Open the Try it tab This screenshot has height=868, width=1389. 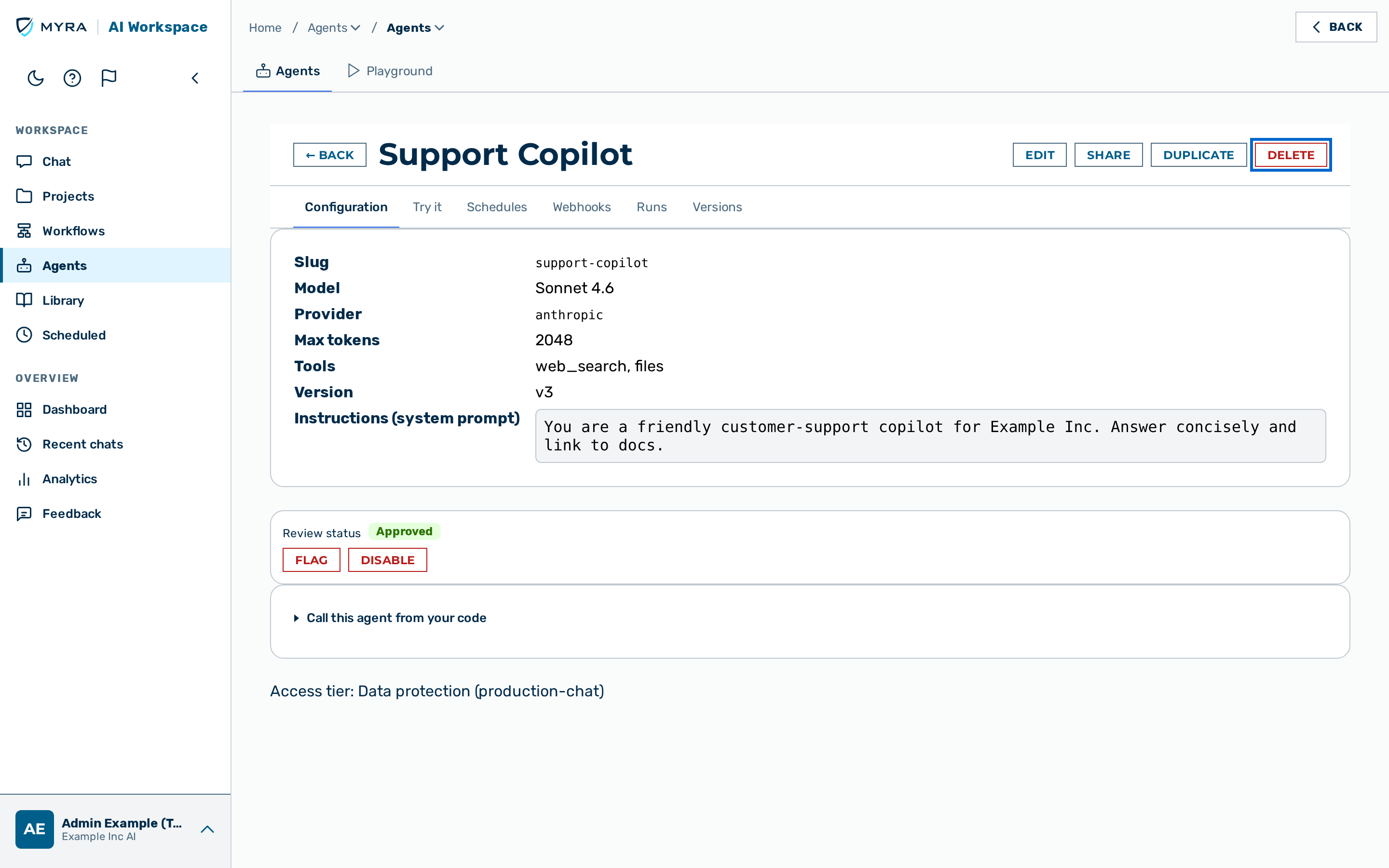pyautogui.click(x=427, y=207)
